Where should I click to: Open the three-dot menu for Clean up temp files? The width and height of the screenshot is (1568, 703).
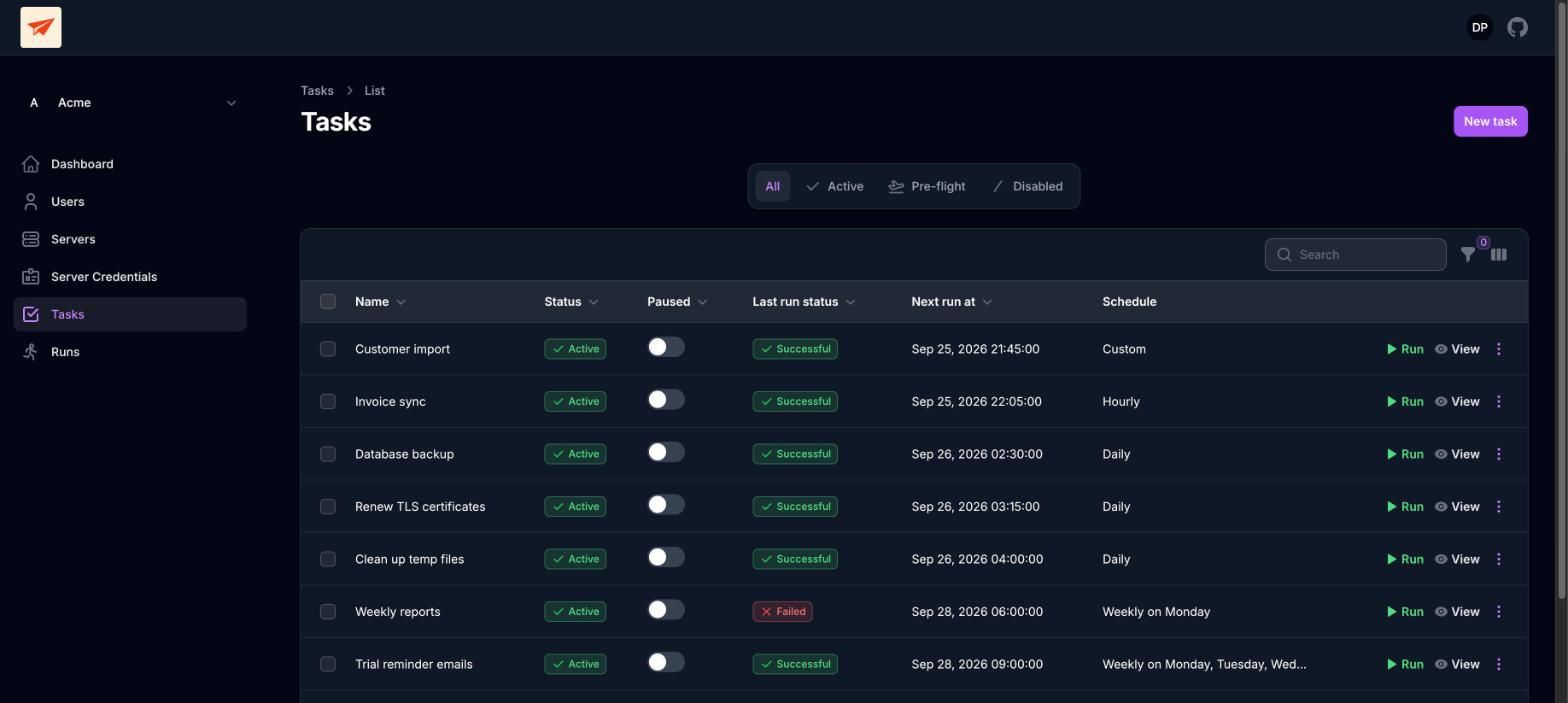pos(1498,559)
